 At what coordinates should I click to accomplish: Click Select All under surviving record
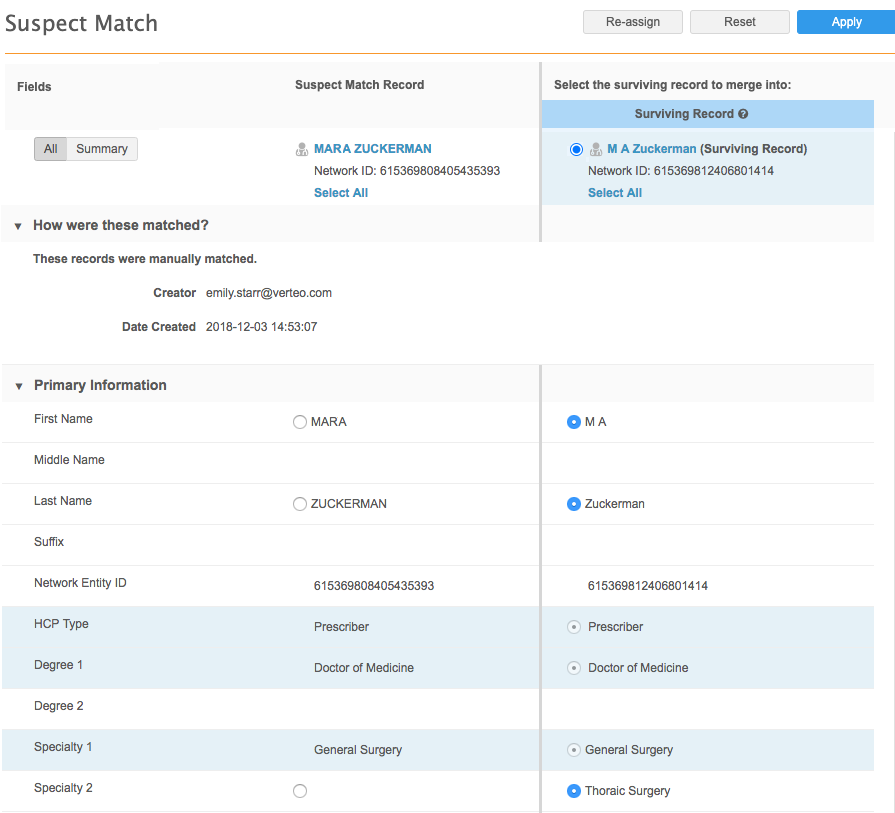coord(615,193)
